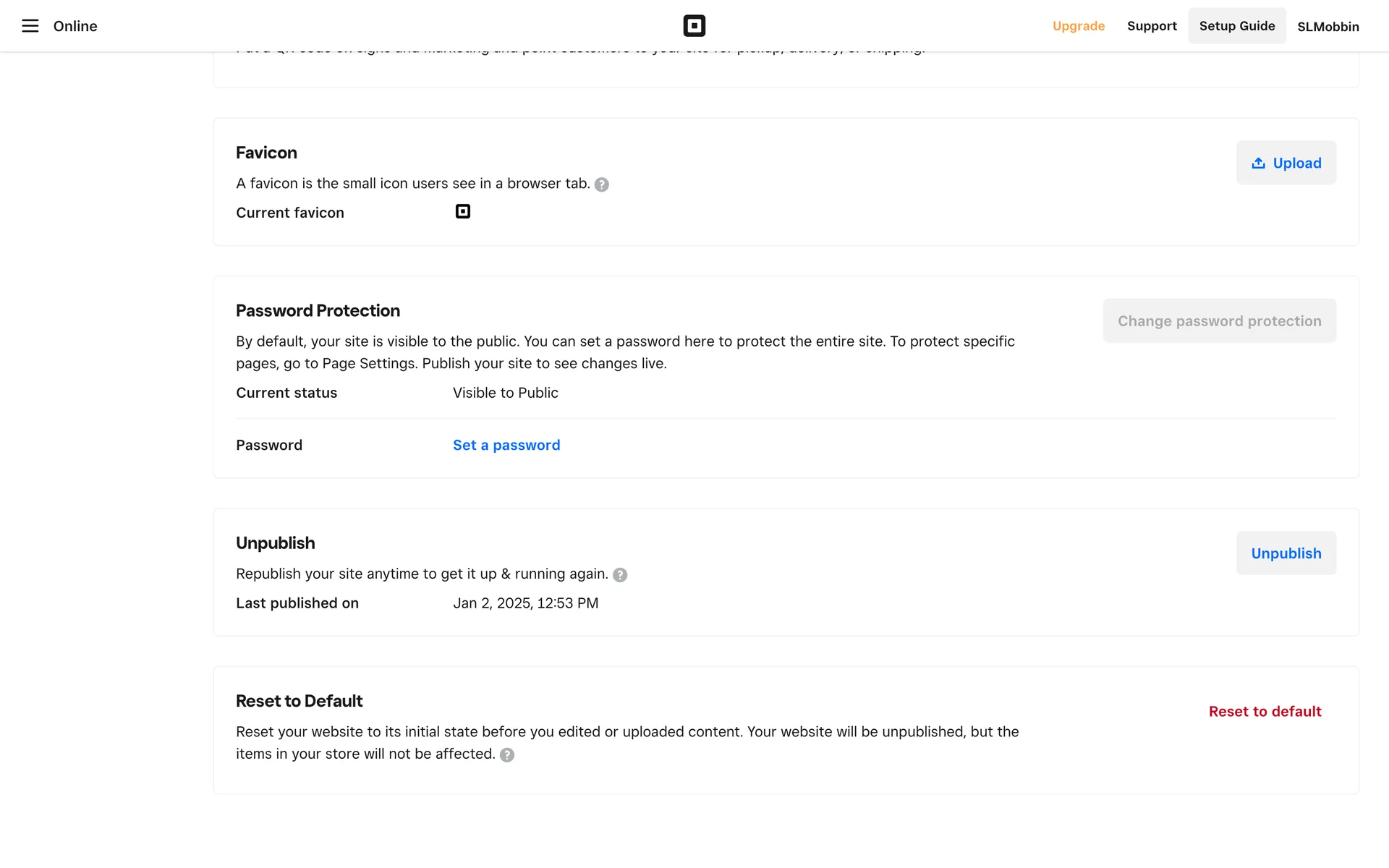Open the Support menu item
The height and width of the screenshot is (868, 1389).
[1152, 26]
